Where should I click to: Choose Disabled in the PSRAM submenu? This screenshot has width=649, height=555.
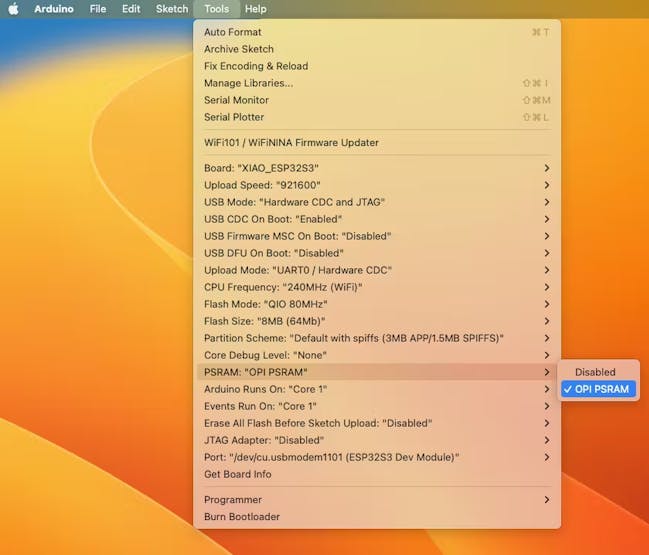tap(595, 372)
